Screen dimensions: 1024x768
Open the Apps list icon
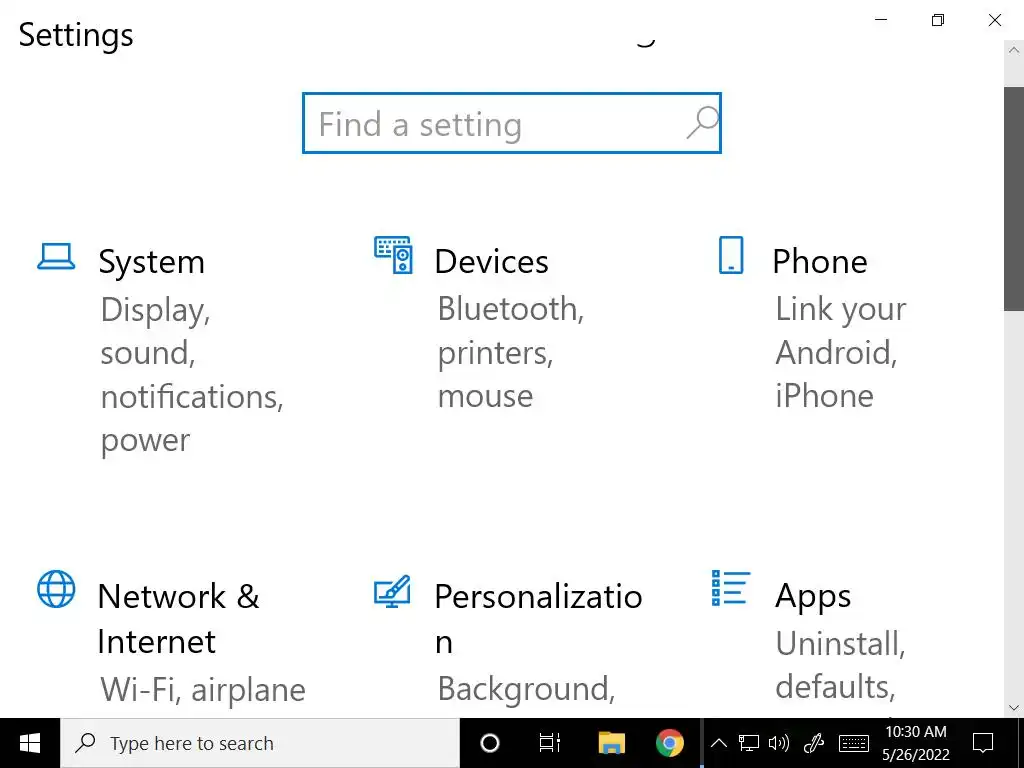coord(731,588)
